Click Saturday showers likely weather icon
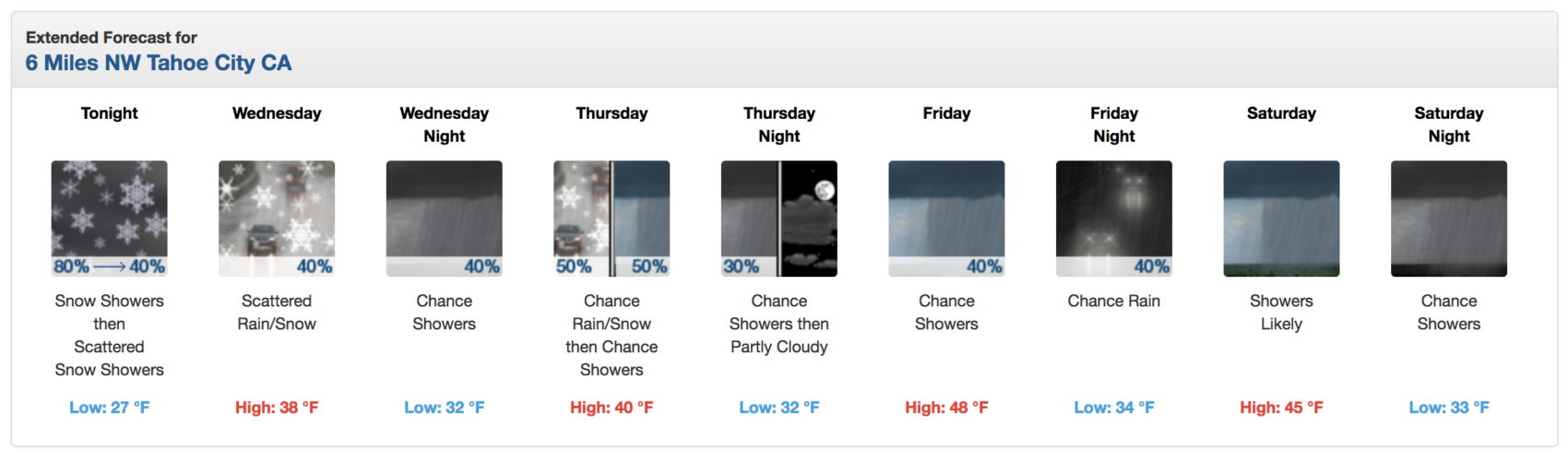 (1281, 219)
